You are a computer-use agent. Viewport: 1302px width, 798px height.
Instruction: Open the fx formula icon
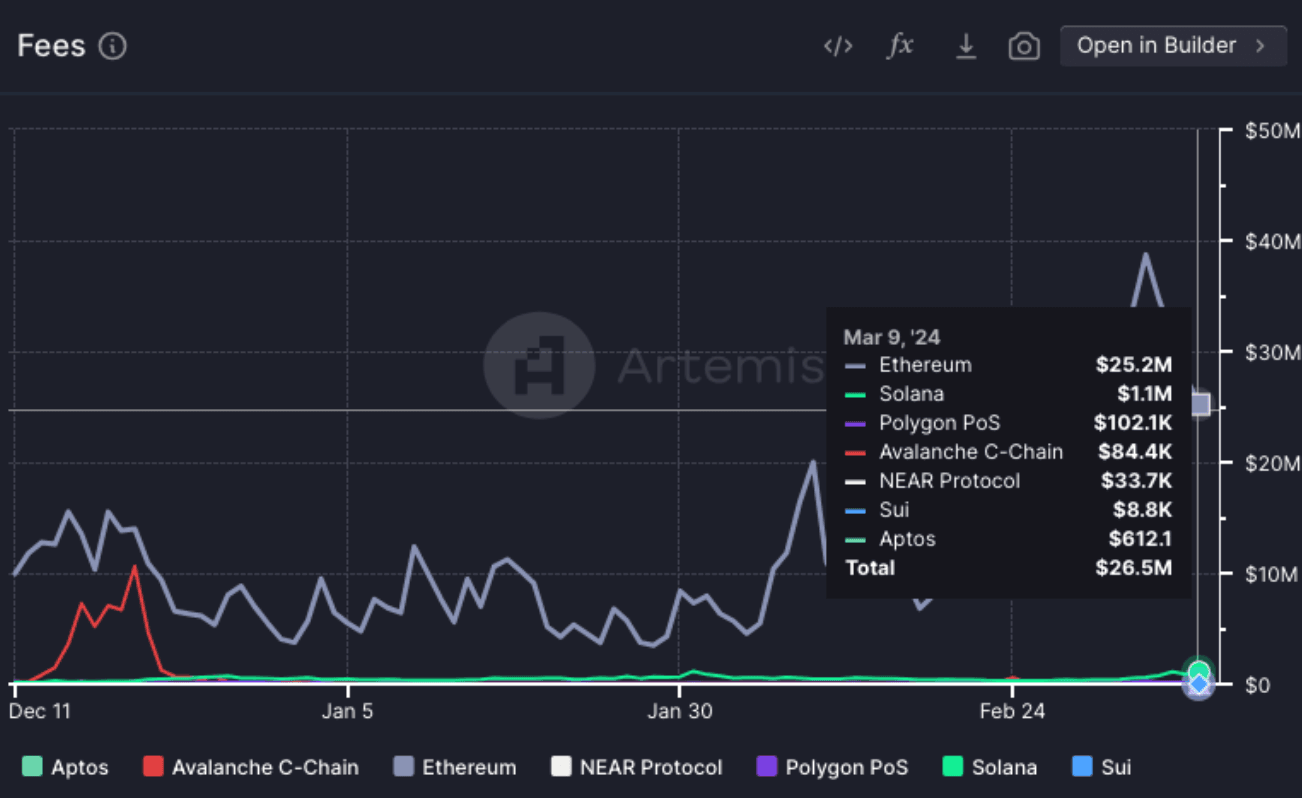pos(901,46)
